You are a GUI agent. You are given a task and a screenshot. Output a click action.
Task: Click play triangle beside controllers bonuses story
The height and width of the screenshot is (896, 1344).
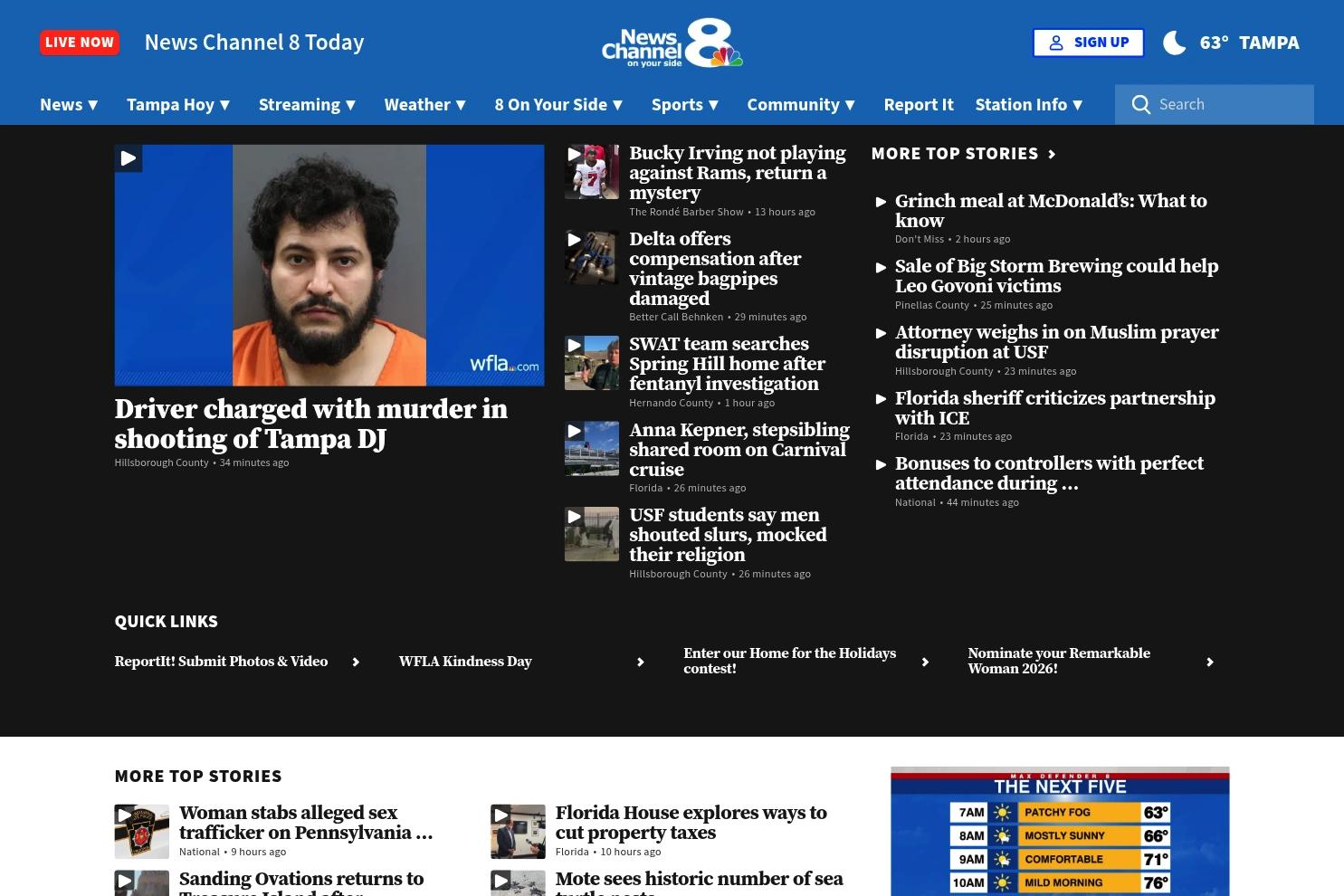click(881, 464)
